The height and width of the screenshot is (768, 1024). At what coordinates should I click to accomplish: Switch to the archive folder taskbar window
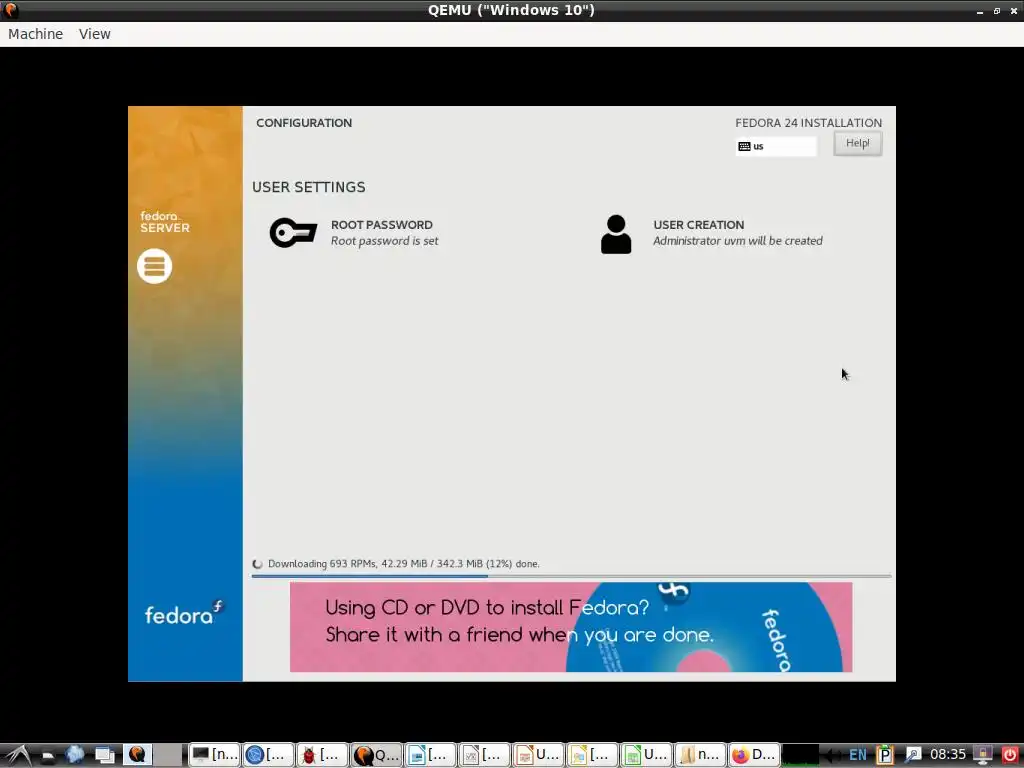click(700, 755)
